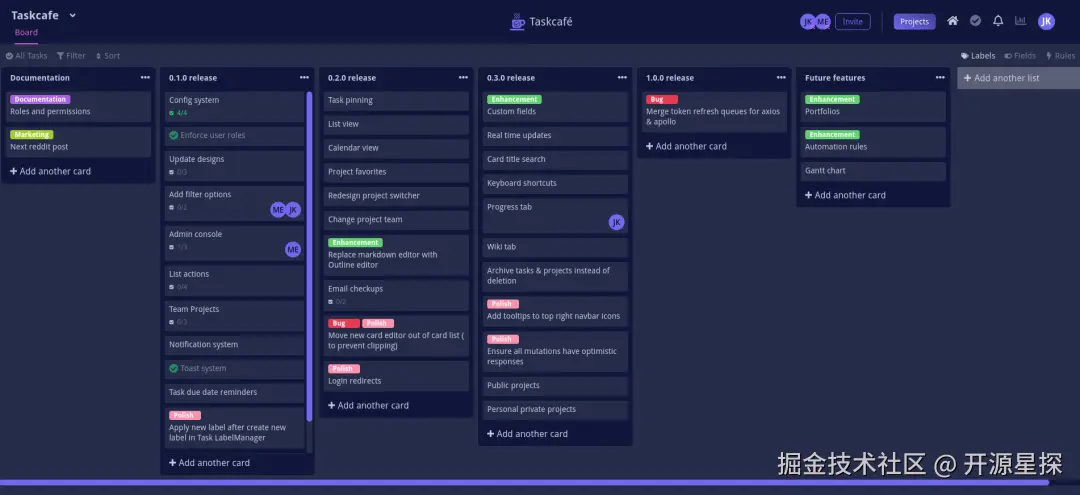Open the home icon in navbar

click(953, 21)
